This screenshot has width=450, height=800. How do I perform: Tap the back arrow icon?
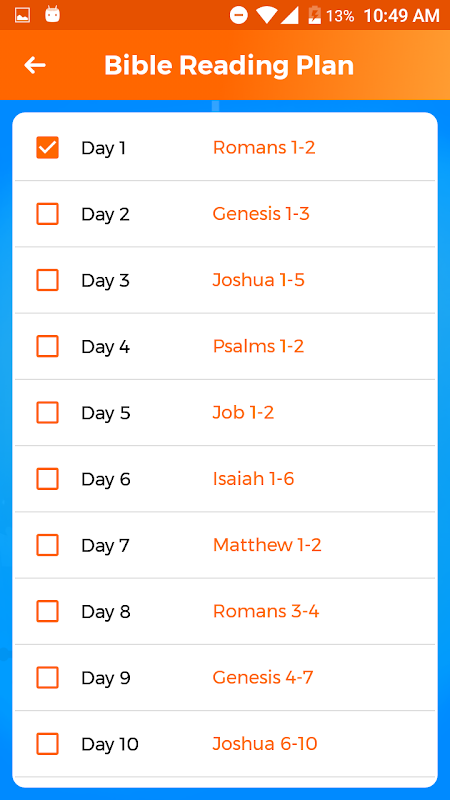tap(35, 65)
